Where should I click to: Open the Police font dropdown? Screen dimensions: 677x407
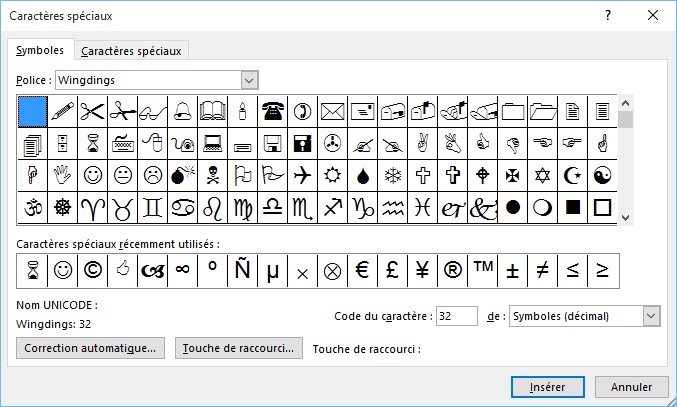coord(249,79)
